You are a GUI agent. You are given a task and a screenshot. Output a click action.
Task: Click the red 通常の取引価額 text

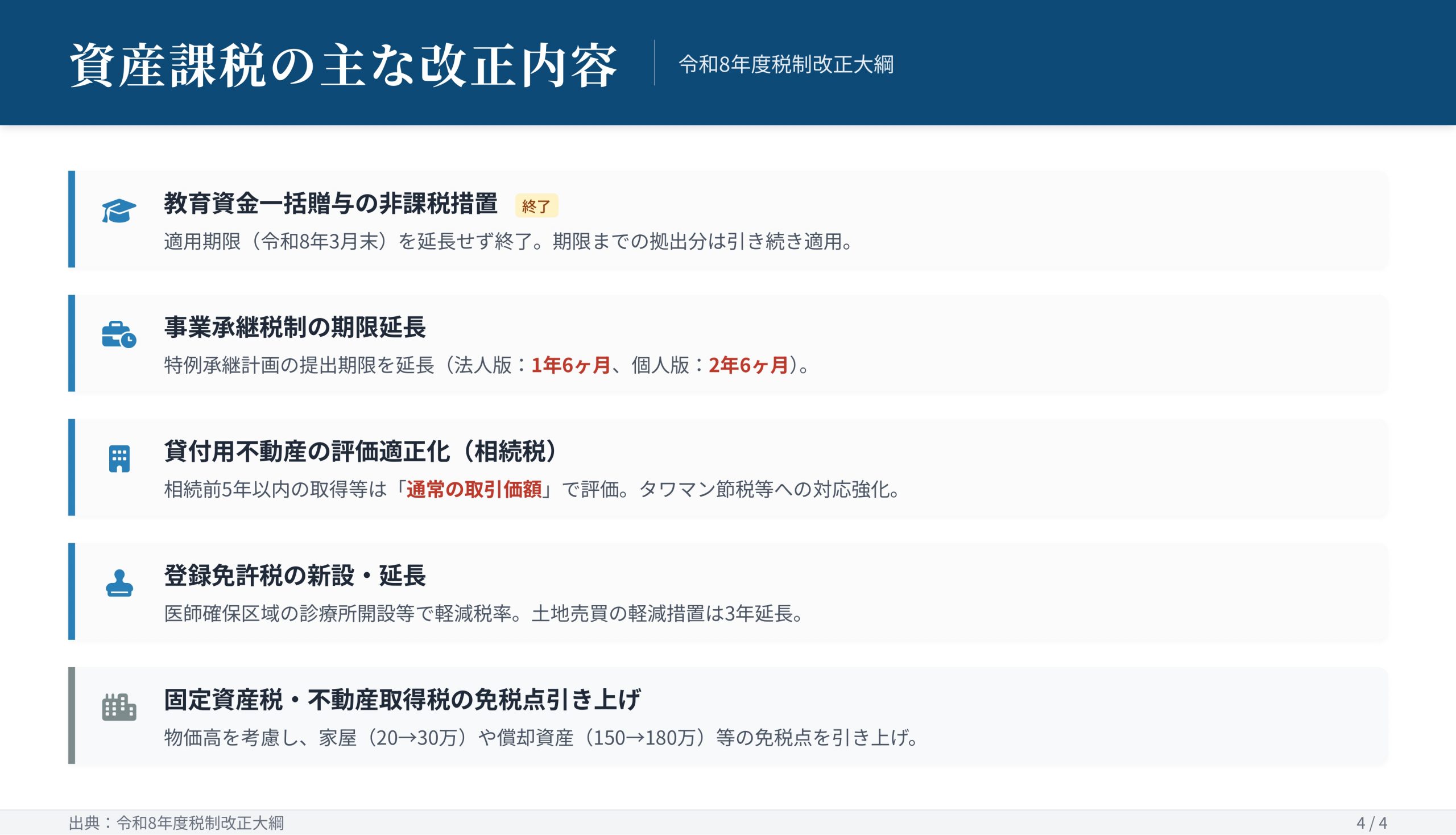474,489
